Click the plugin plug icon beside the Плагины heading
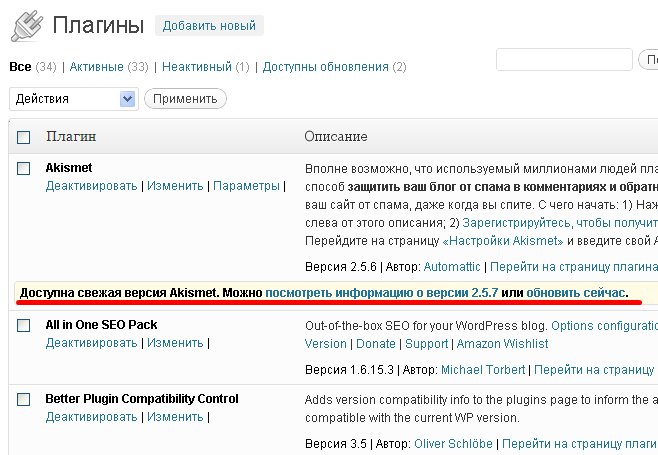Image resolution: width=658 pixels, height=455 pixels. (x=27, y=26)
